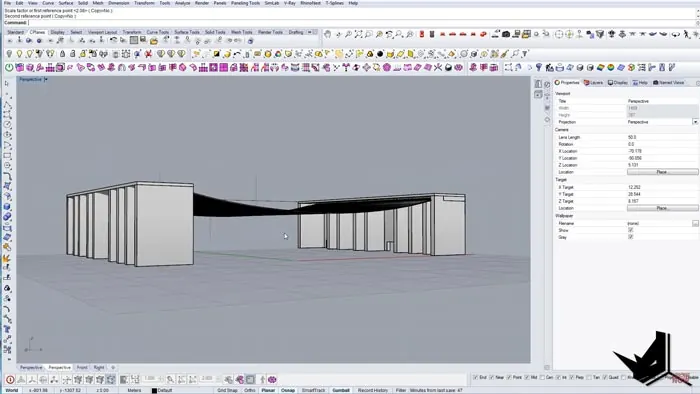
Task: Toggle the Perp osnap checkbox
Action: pos(572,377)
